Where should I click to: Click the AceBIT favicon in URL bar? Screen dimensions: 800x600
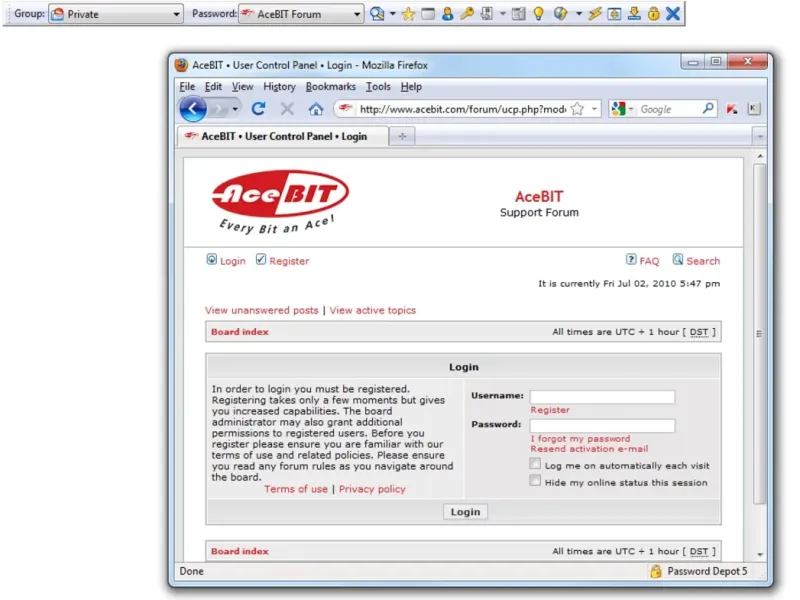coord(345,108)
